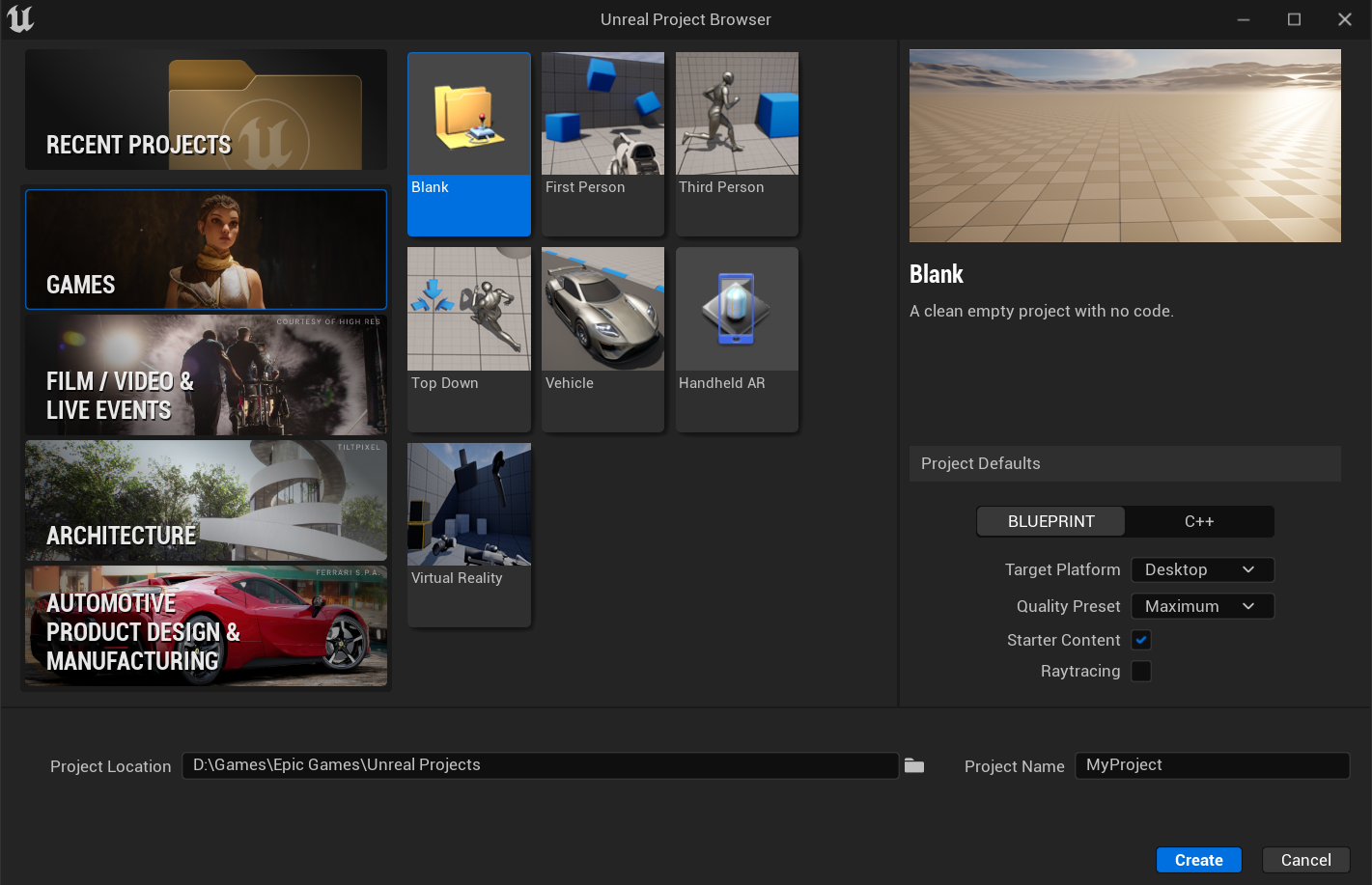The image size is (1372, 885).
Task: Click the Starter Content label
Action: (x=1063, y=640)
